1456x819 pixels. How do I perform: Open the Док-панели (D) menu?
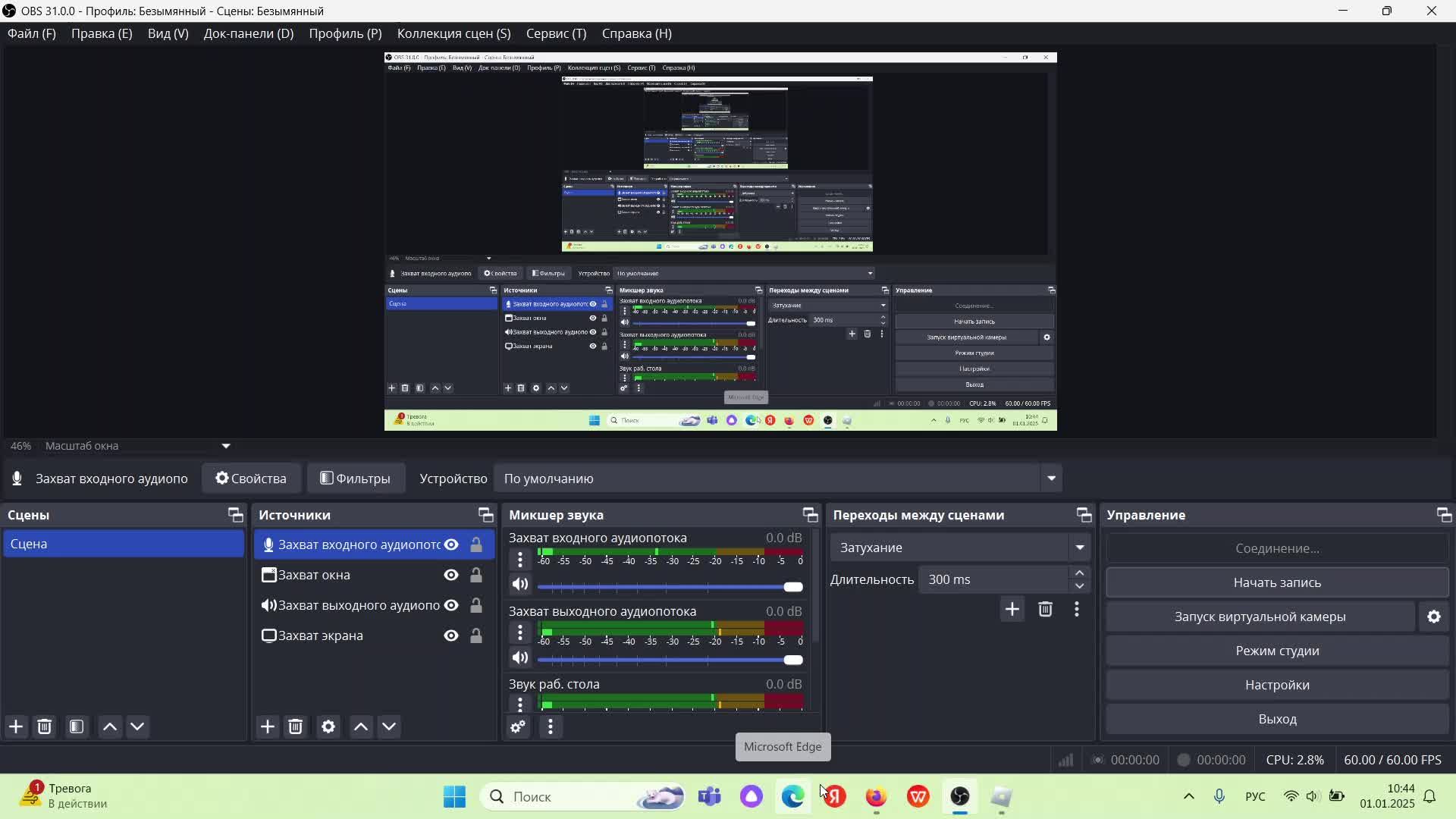point(248,33)
